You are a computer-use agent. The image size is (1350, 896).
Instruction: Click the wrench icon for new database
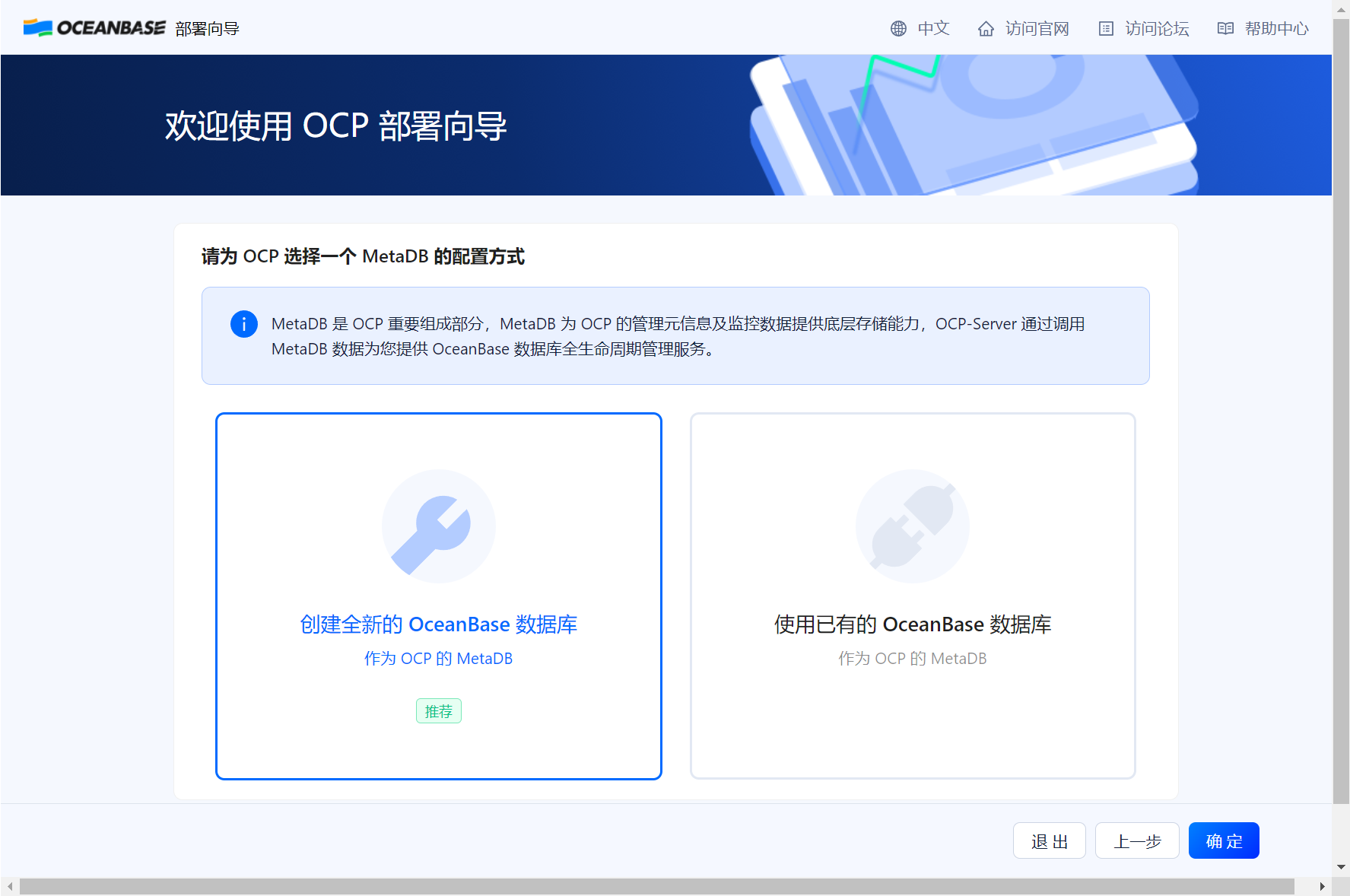439,526
